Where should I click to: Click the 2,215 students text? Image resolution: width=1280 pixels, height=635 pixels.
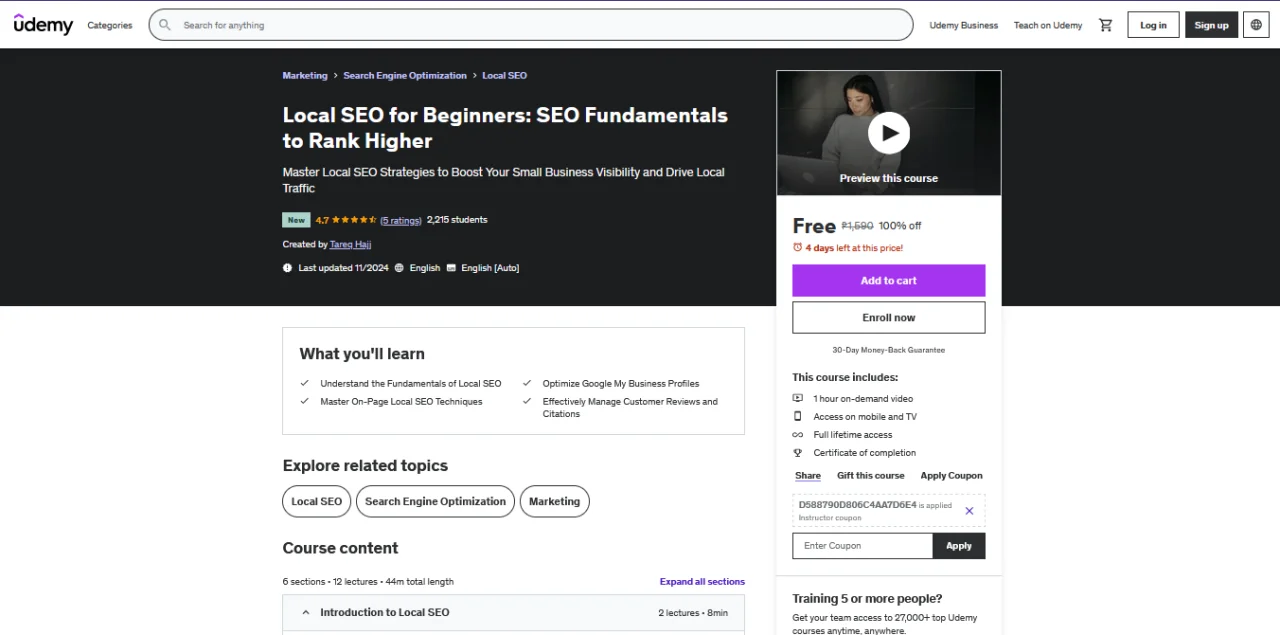tap(457, 220)
